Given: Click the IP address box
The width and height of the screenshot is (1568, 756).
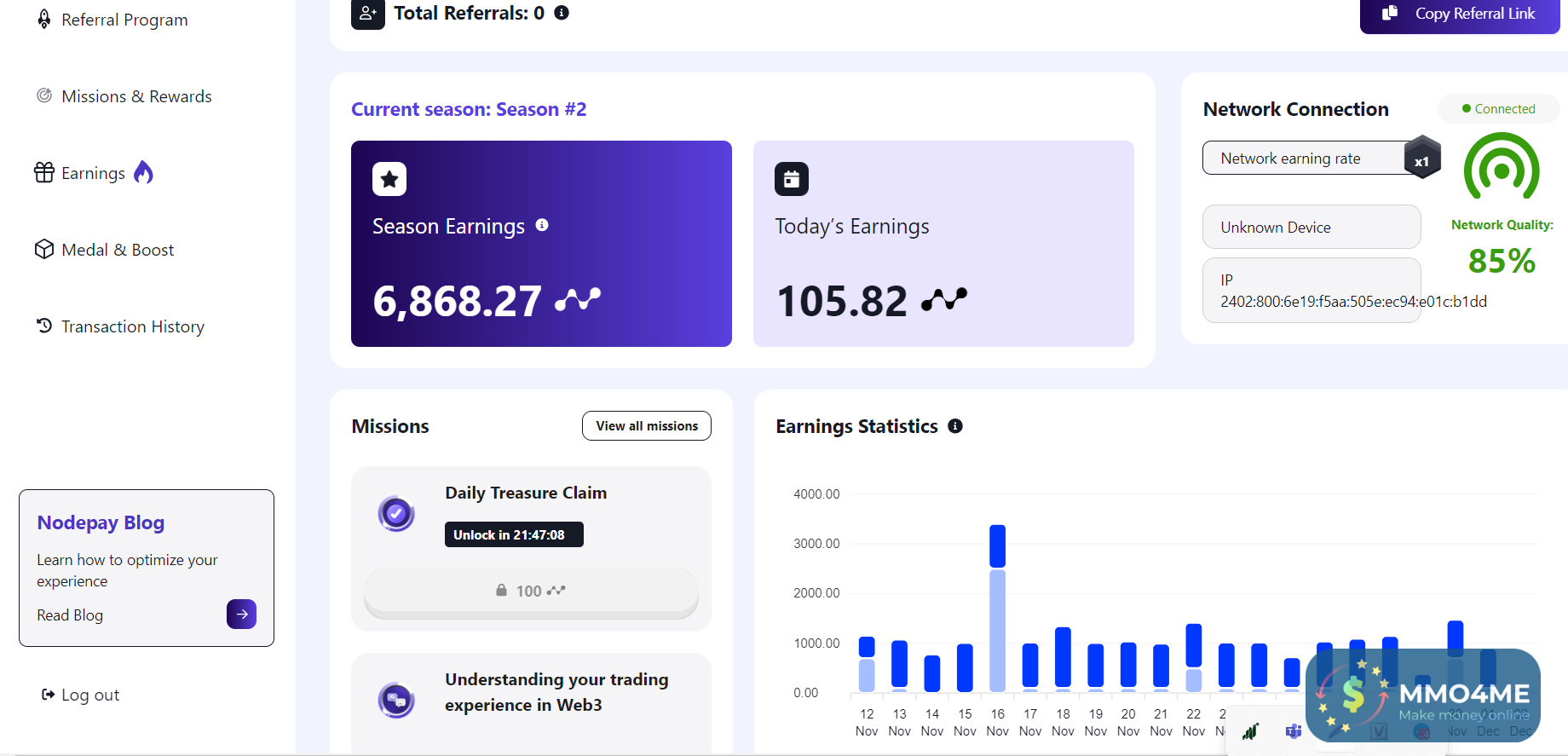Looking at the screenshot, I should point(1311,291).
